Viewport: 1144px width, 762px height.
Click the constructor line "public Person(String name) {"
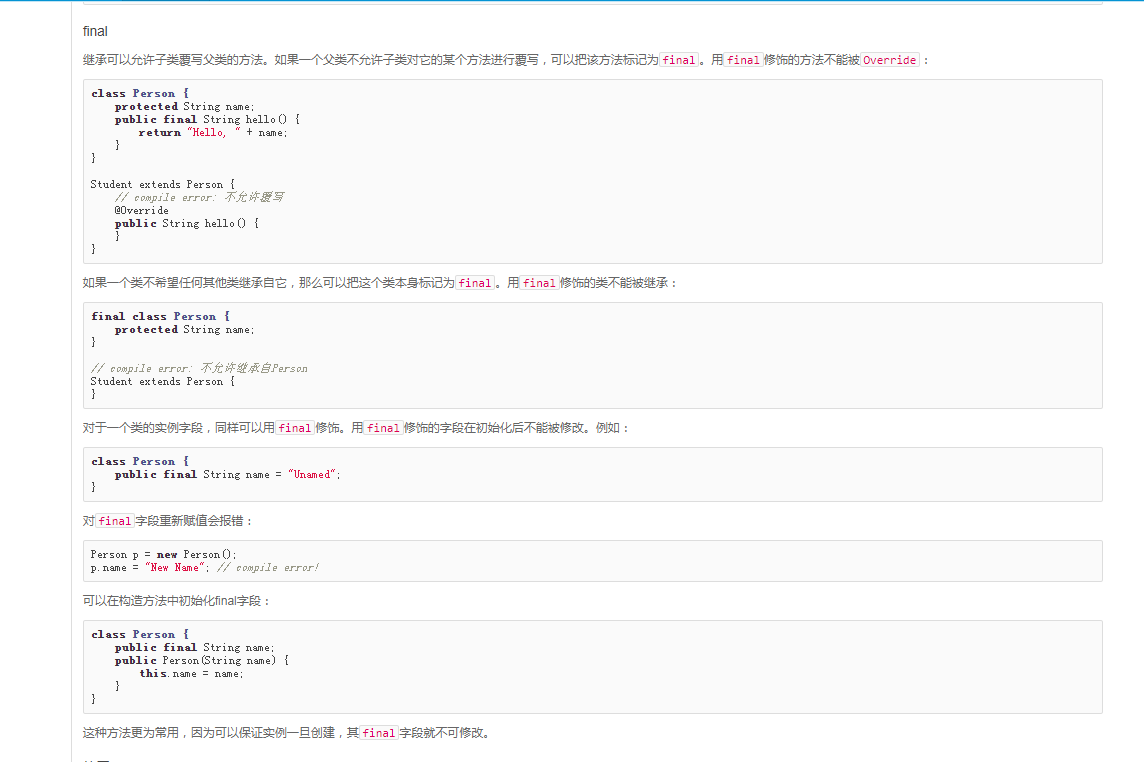[x=202, y=660]
